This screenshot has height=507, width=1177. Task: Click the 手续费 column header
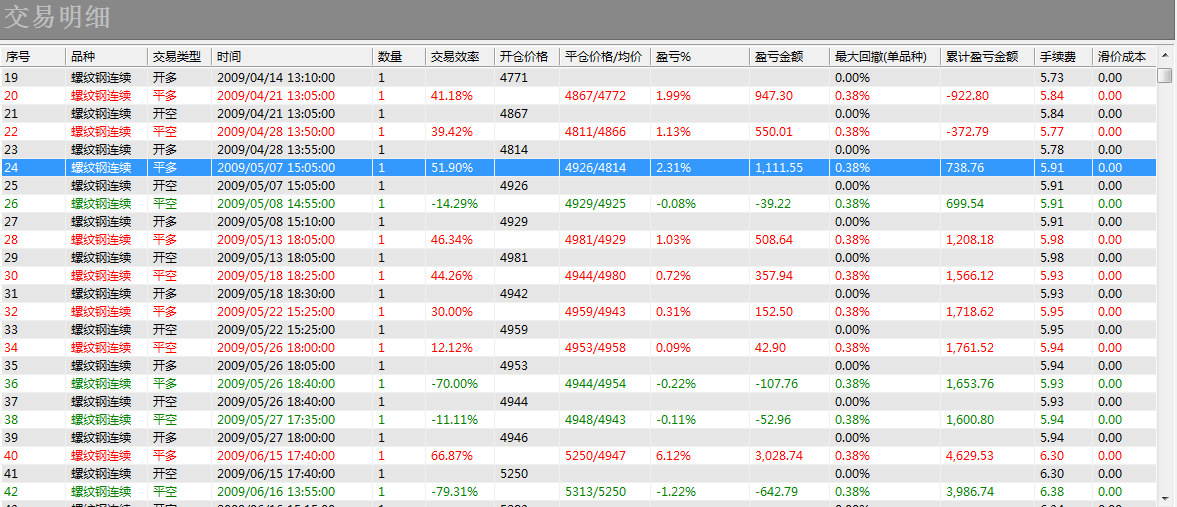coord(1062,57)
